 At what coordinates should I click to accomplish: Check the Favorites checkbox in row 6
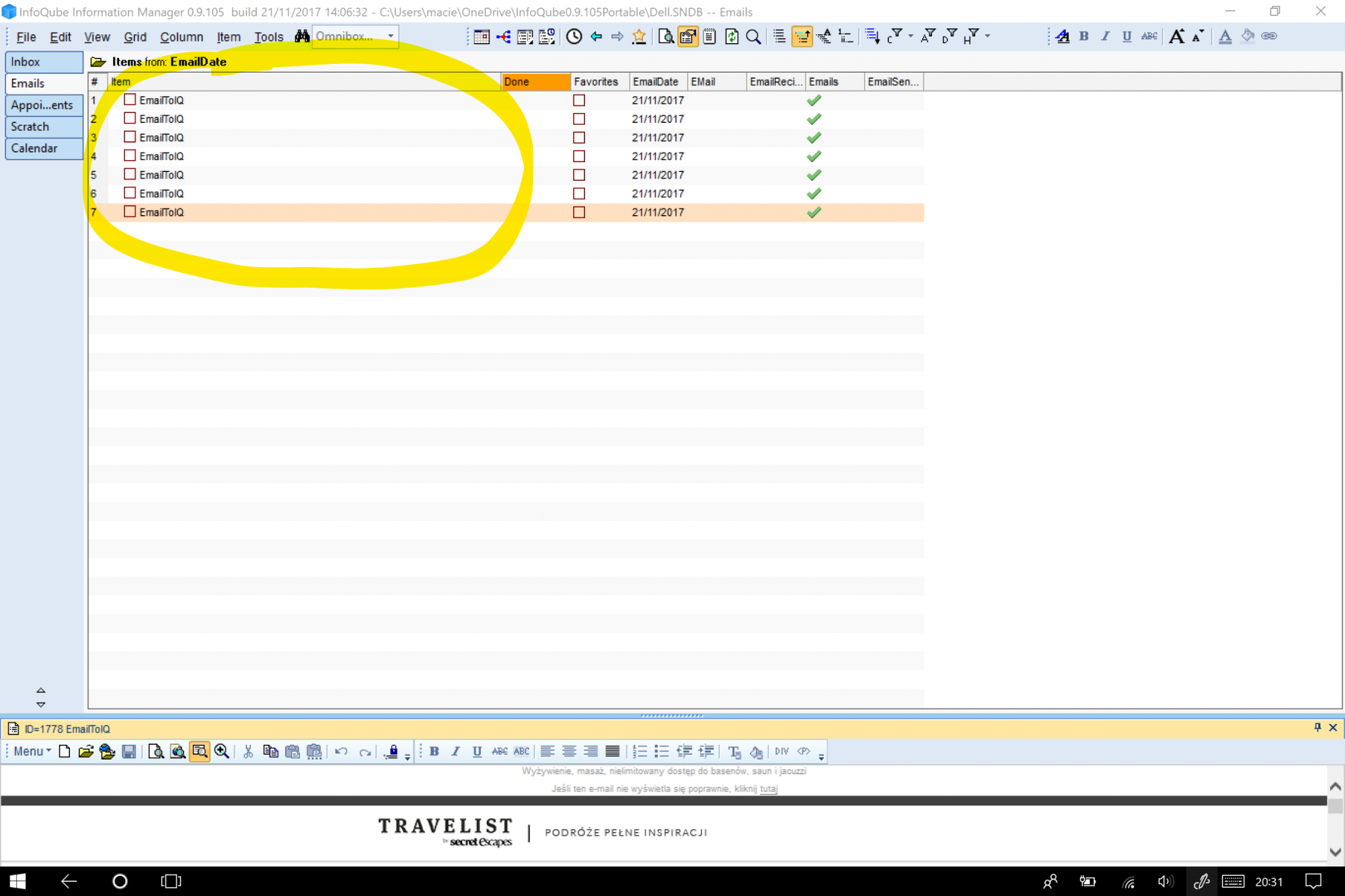[579, 194]
